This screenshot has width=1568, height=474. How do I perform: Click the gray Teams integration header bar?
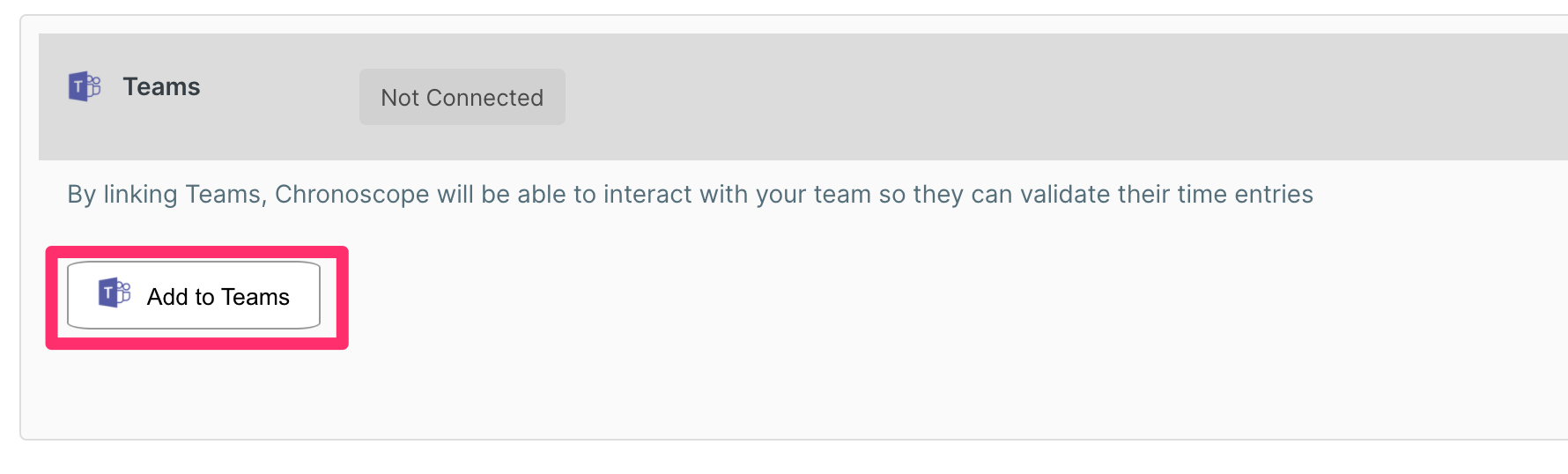coord(803,97)
